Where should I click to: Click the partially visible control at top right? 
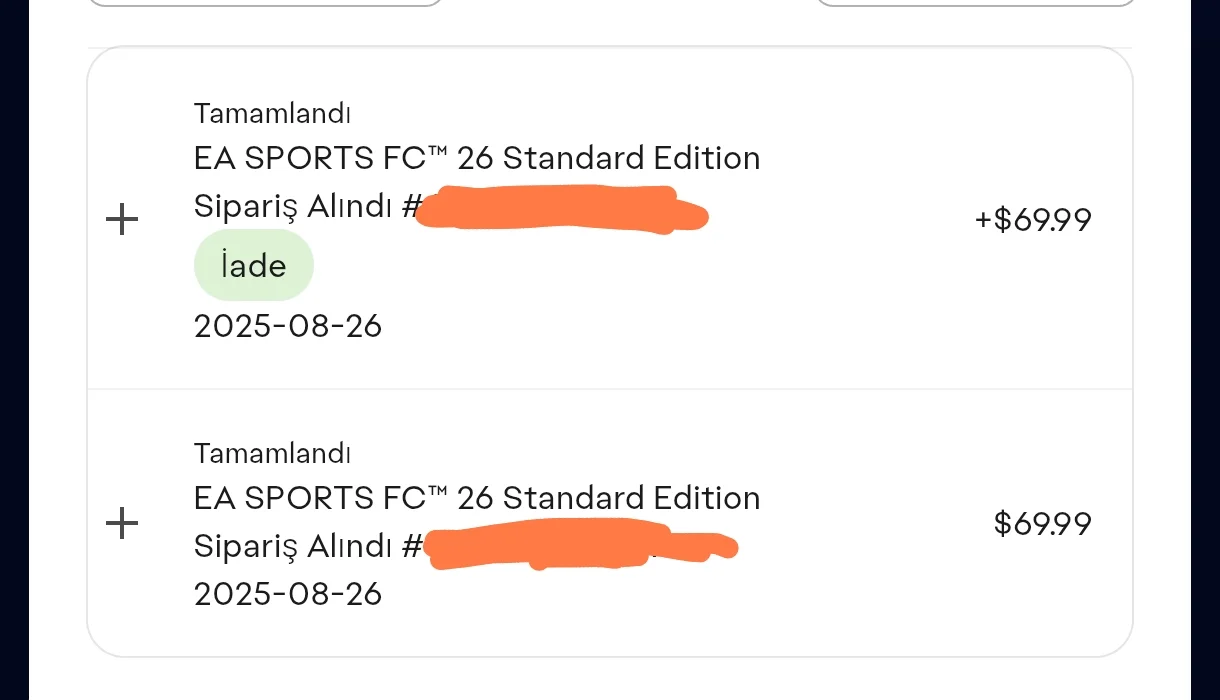click(x=975, y=3)
